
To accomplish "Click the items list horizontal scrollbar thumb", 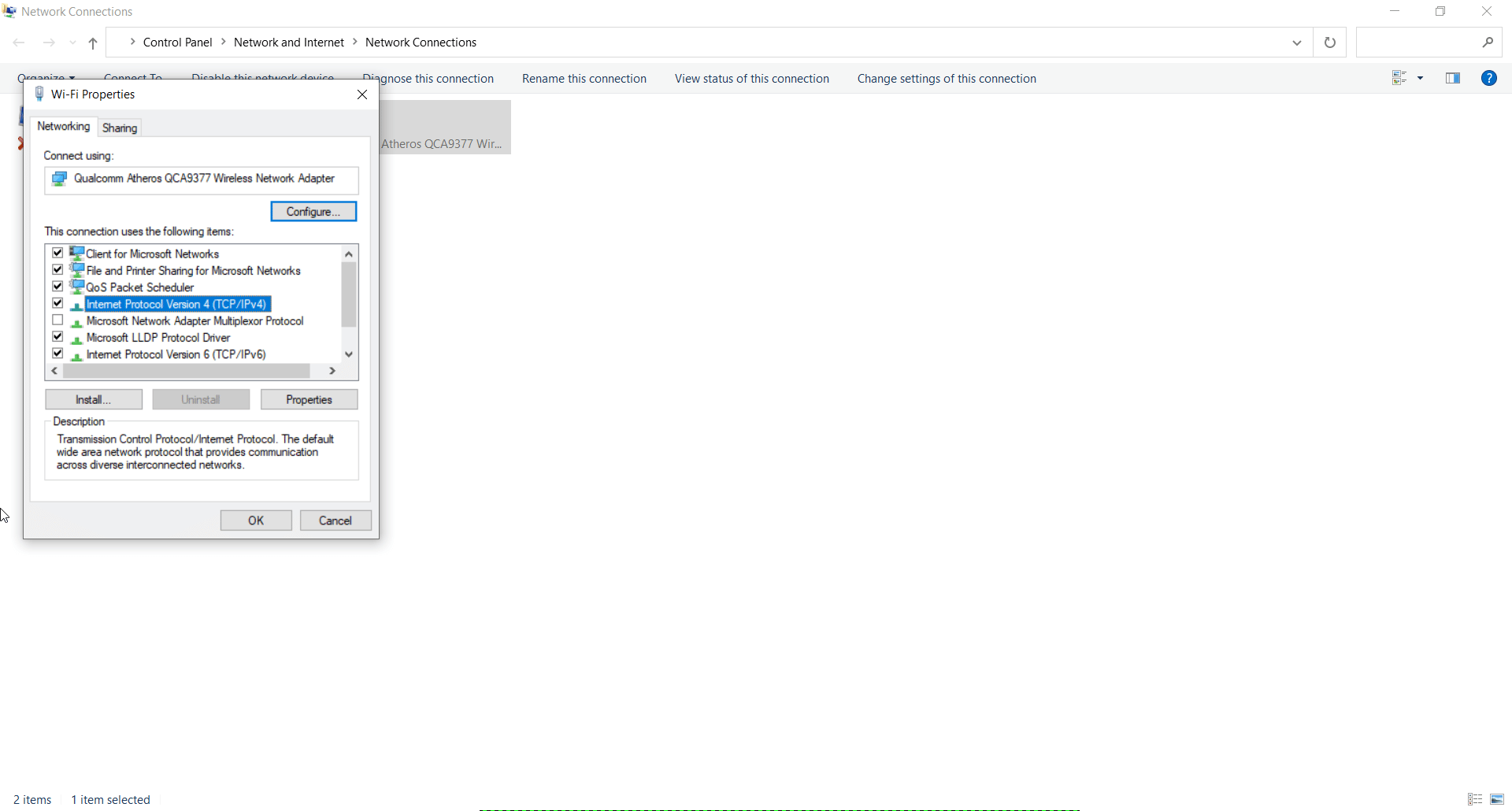I will (x=187, y=371).
